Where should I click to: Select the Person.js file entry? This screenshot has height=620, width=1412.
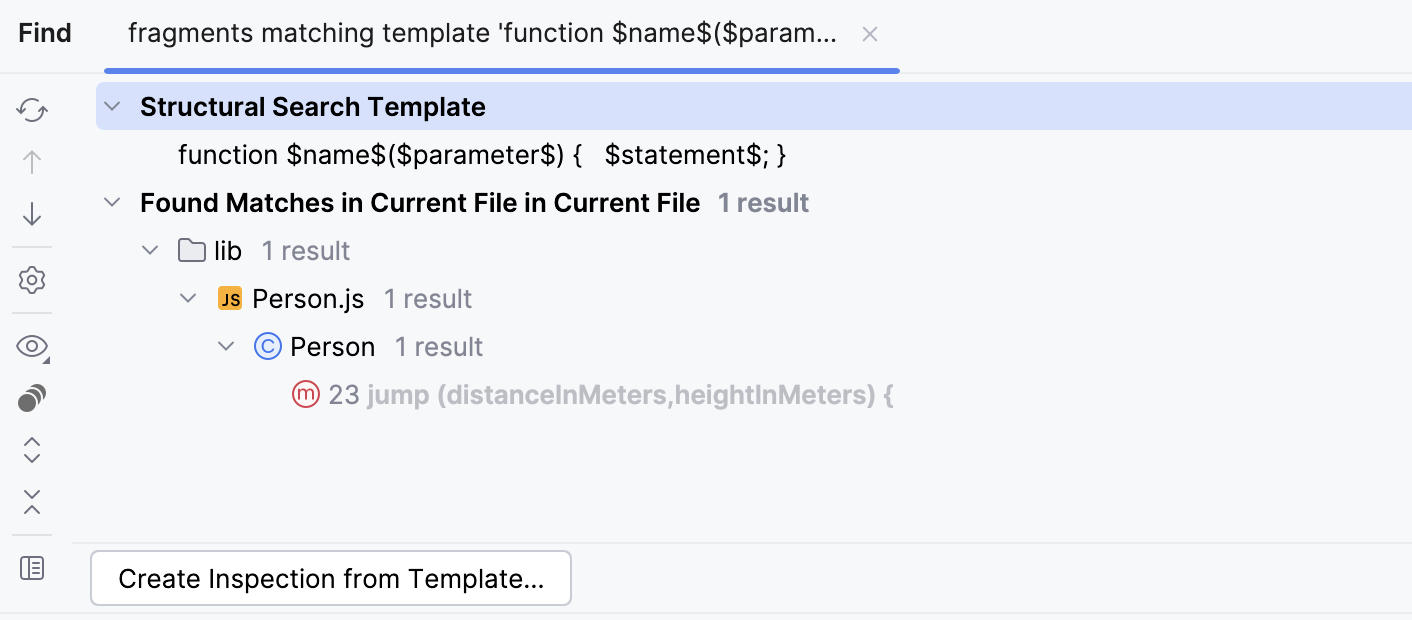click(x=308, y=299)
